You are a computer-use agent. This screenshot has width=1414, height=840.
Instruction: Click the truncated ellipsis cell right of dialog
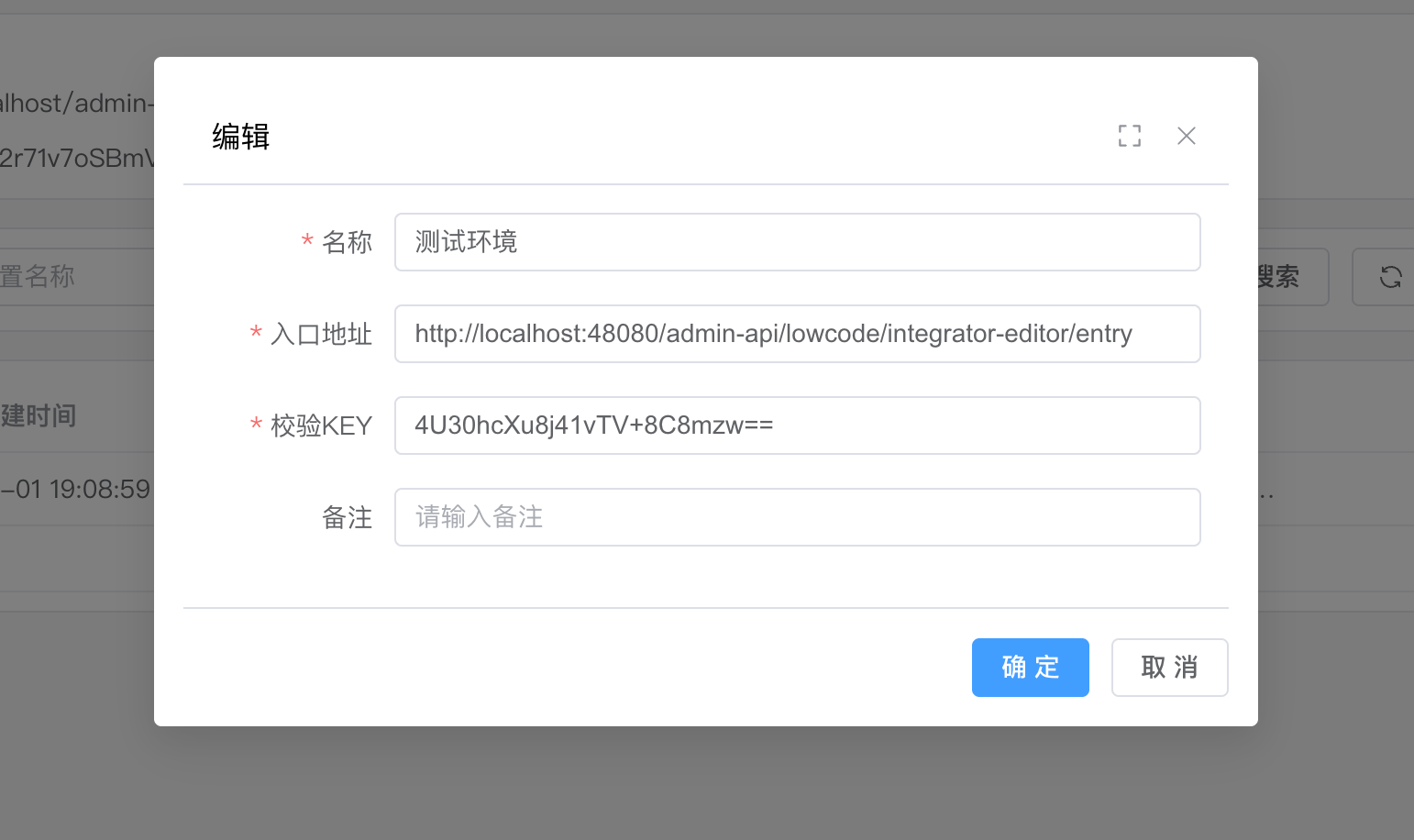tap(1266, 493)
